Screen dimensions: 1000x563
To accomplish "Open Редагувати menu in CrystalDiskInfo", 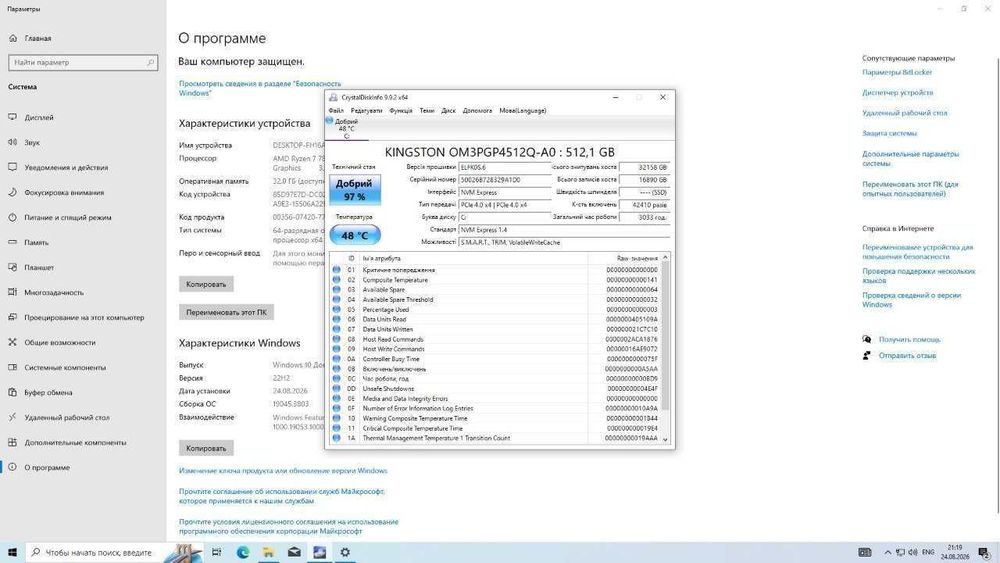I will 366,110.
